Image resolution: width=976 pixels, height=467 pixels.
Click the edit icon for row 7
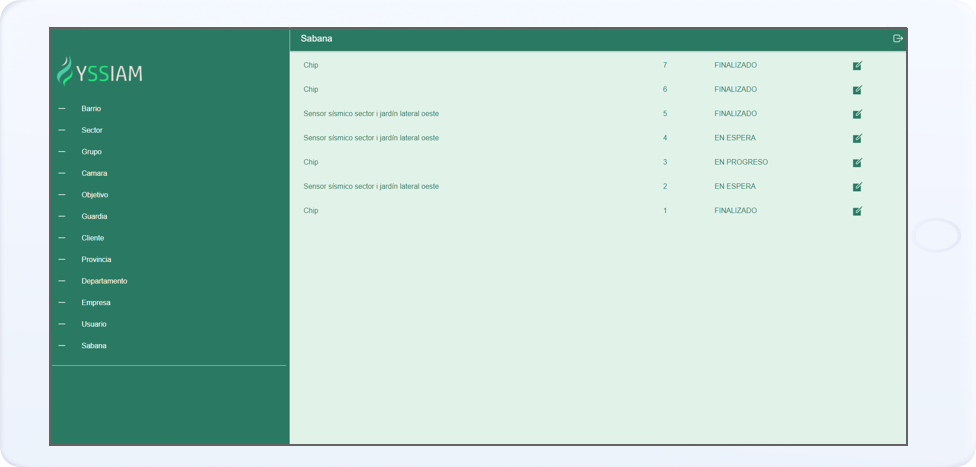pos(857,65)
